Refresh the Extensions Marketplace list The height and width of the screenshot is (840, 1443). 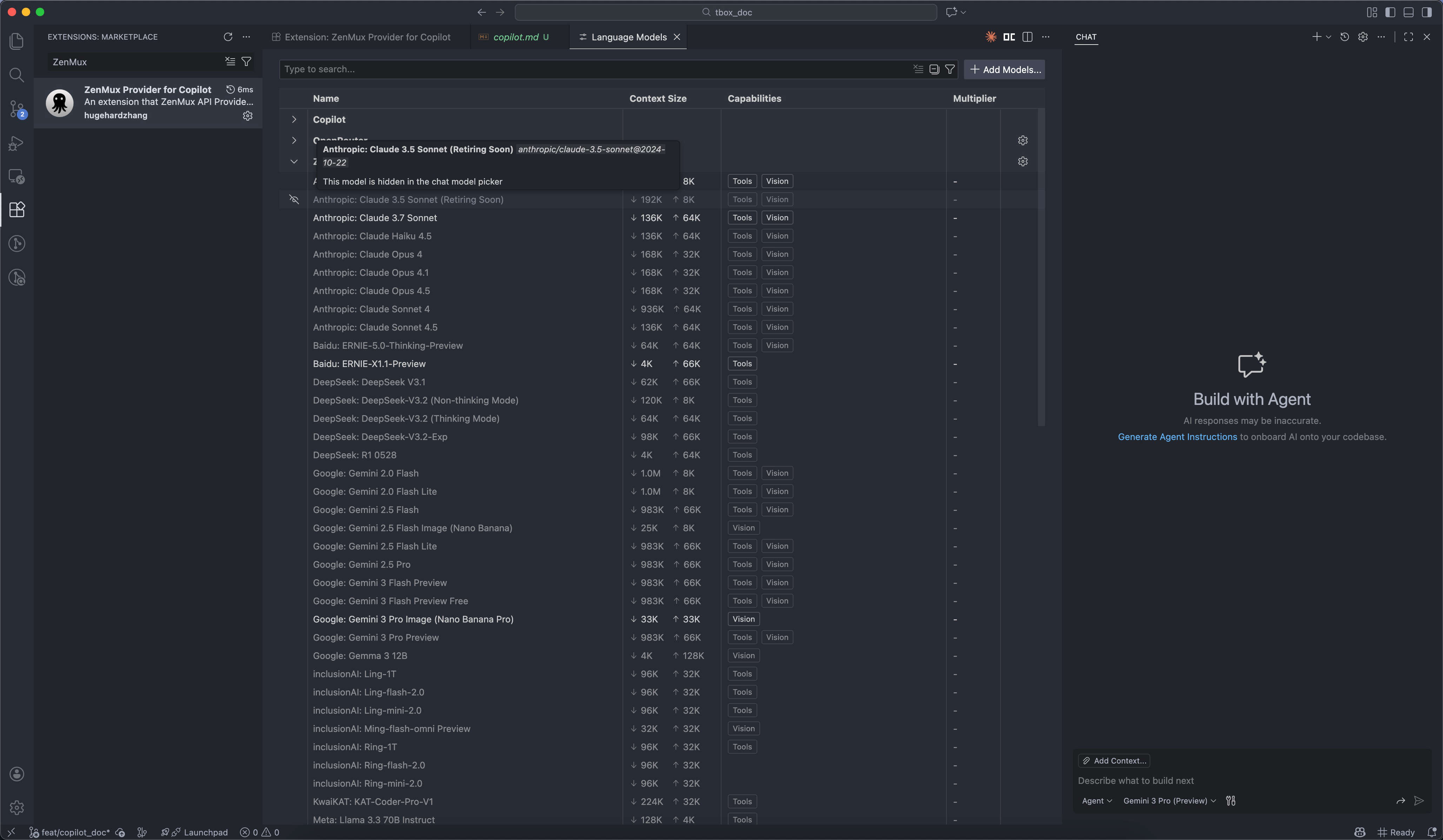tap(228, 36)
